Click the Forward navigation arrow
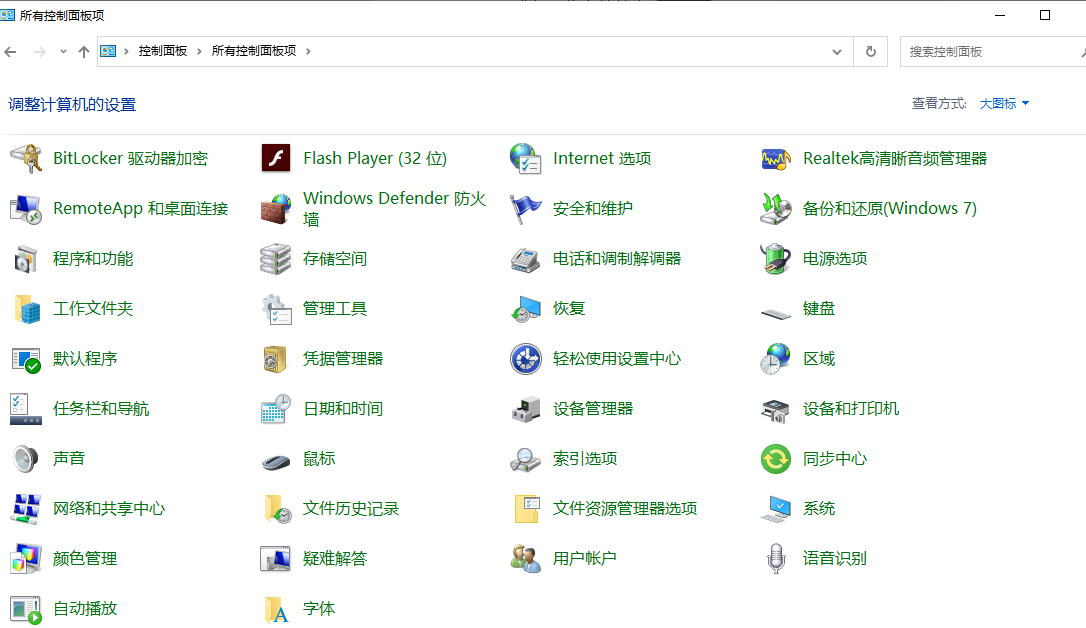The image size is (1086, 628). point(39,52)
